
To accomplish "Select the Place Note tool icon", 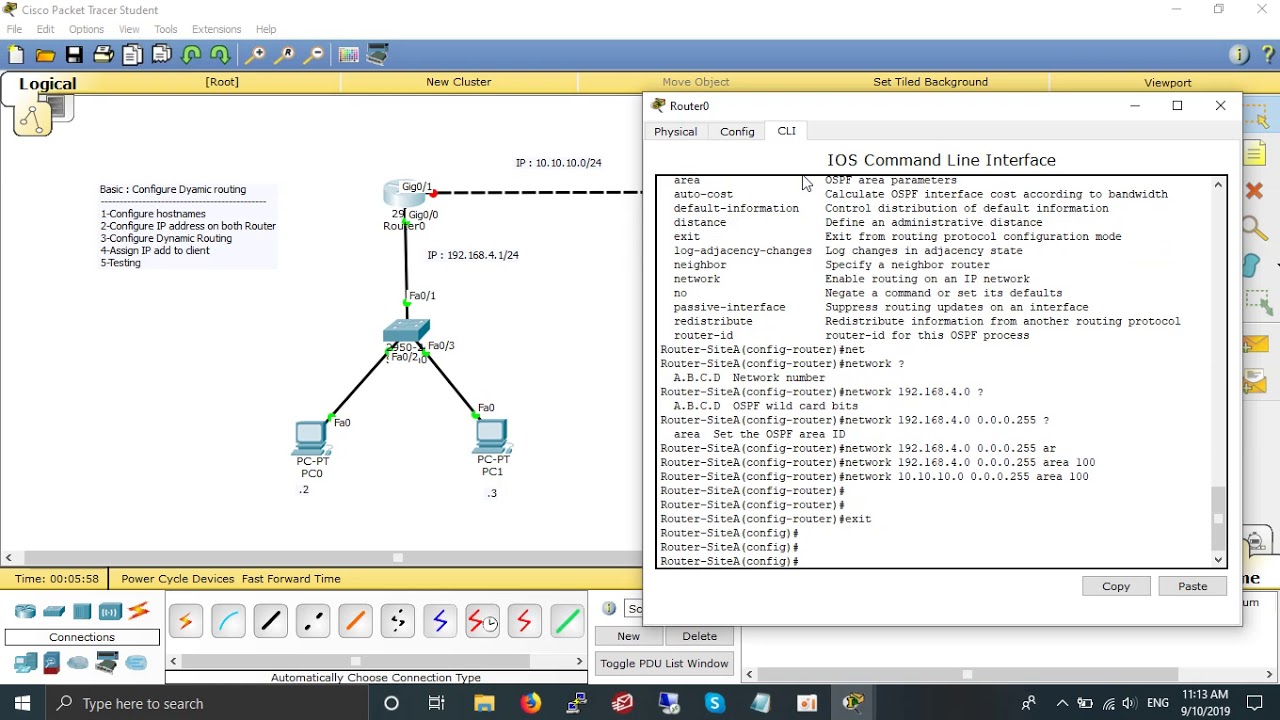I will (1255, 153).
